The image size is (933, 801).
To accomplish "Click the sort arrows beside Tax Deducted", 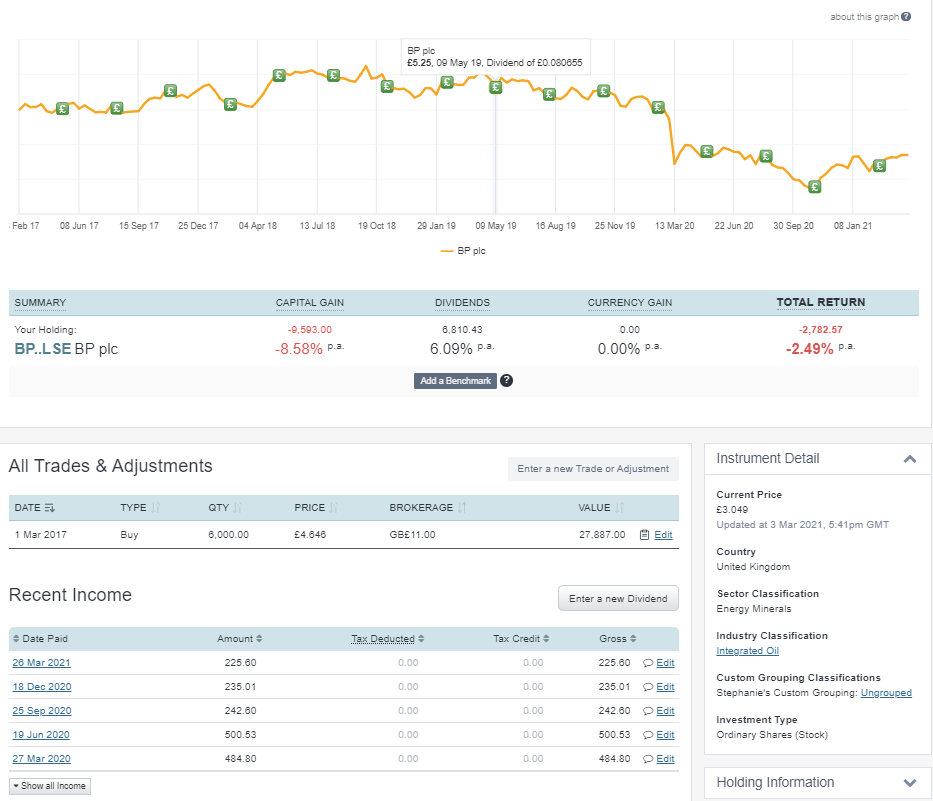I will click(421, 639).
